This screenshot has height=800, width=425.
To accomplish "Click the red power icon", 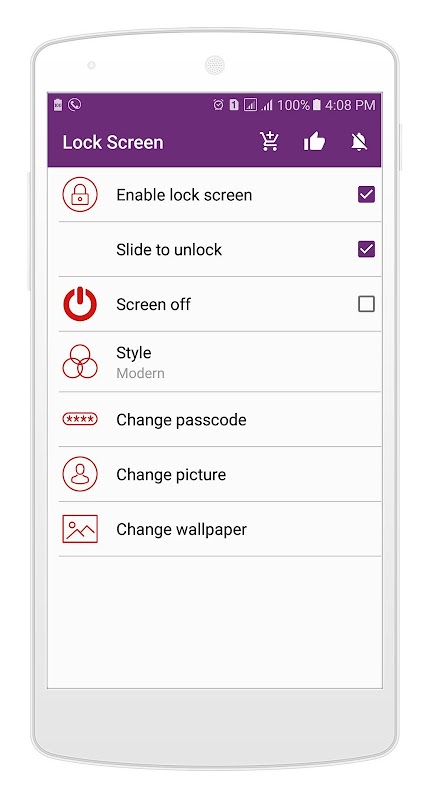I will pyautogui.click(x=80, y=304).
